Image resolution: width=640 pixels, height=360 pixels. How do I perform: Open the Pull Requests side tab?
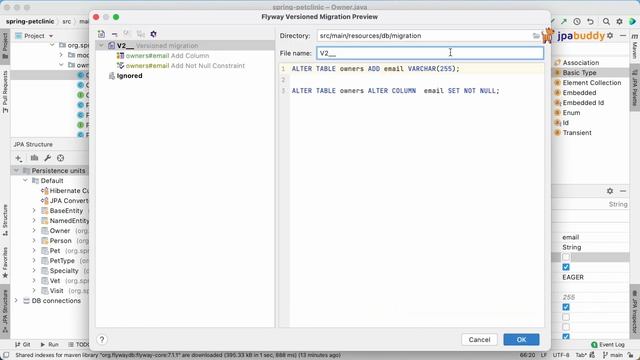5,92
